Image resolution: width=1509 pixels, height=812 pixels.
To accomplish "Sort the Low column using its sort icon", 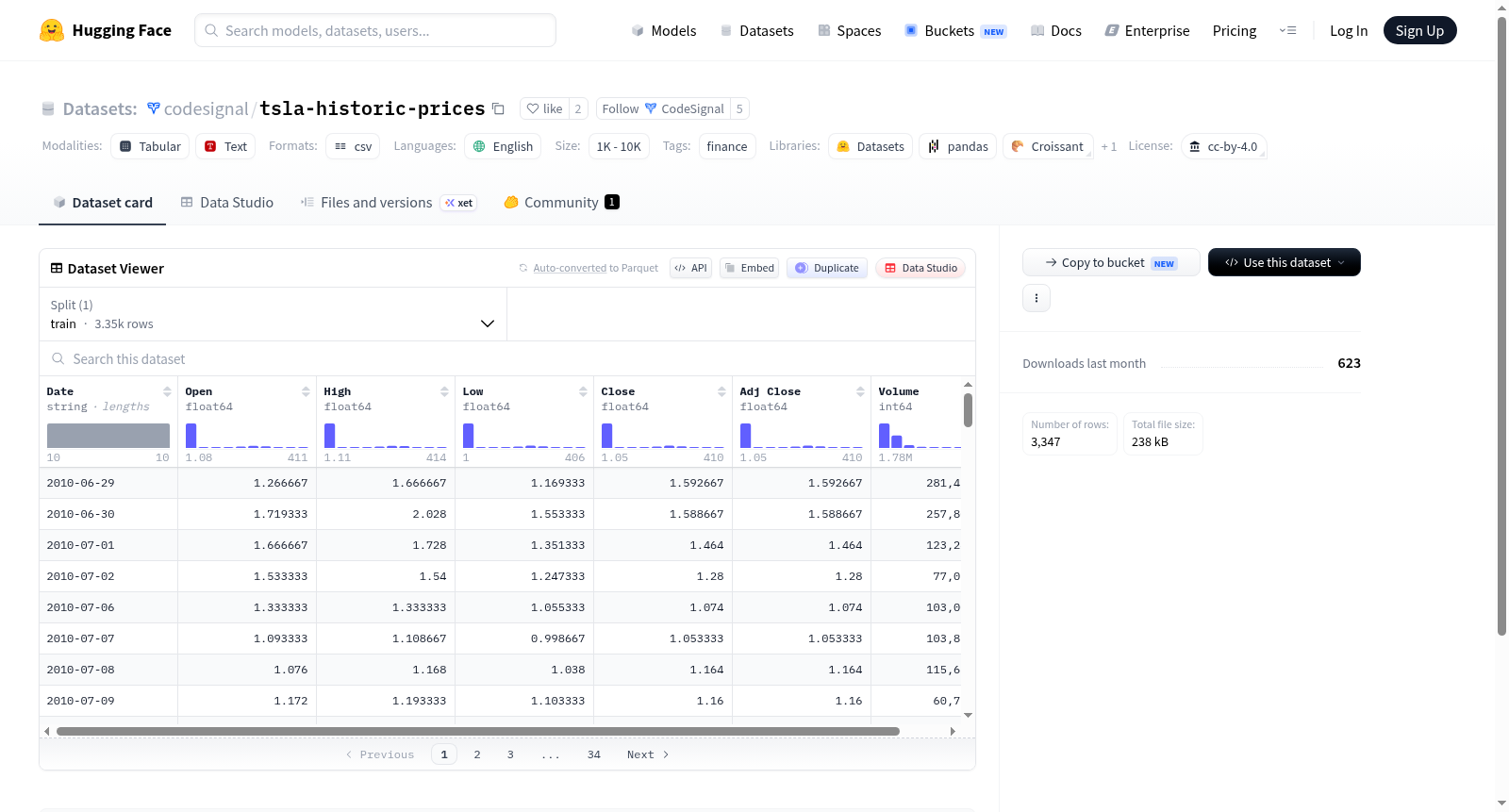I will click(x=583, y=391).
